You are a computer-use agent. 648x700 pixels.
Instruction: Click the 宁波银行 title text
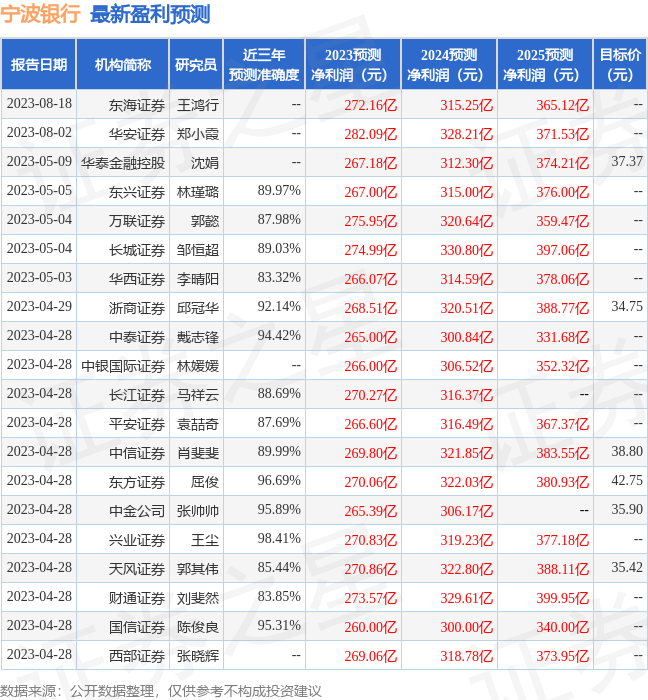tap(40, 14)
